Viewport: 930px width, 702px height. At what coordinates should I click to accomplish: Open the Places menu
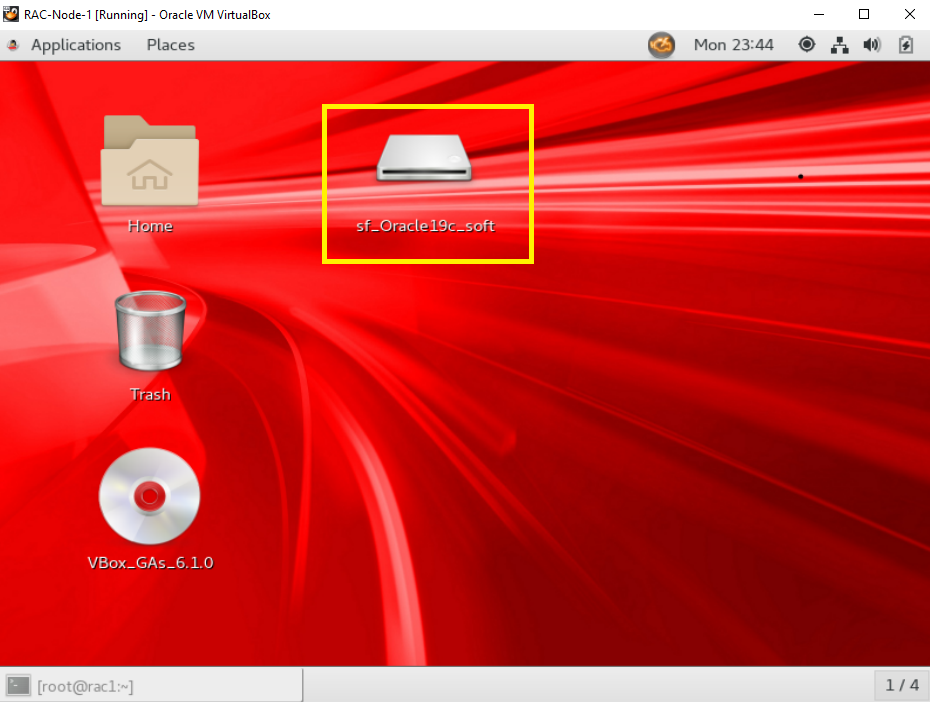(x=170, y=45)
